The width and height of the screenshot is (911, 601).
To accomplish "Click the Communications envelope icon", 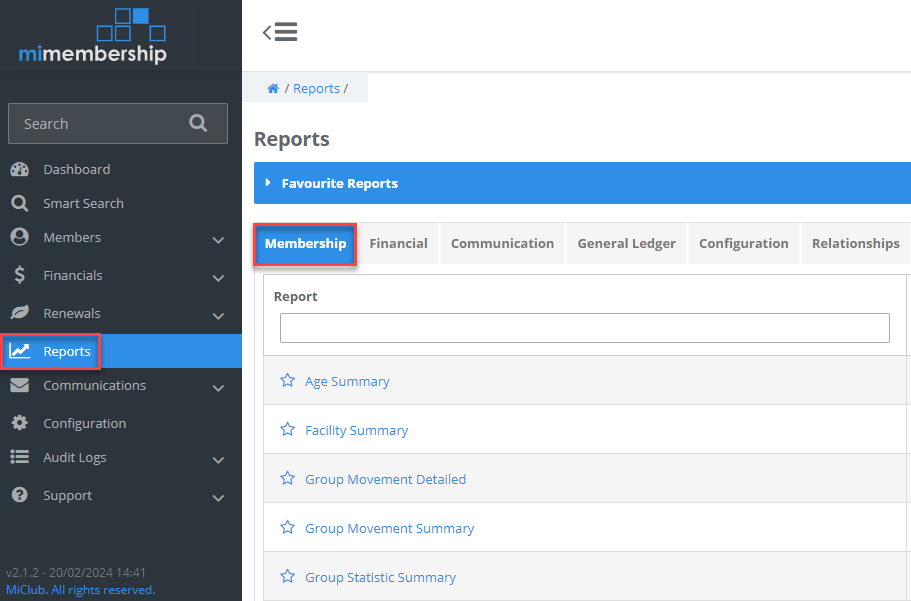I will click(x=19, y=385).
